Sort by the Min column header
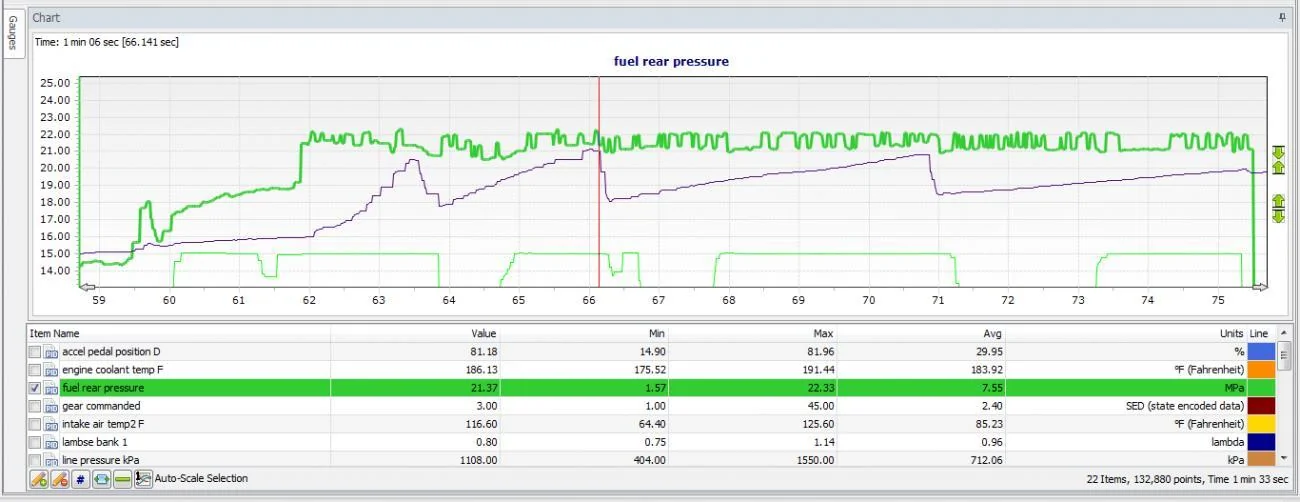 [x=583, y=333]
